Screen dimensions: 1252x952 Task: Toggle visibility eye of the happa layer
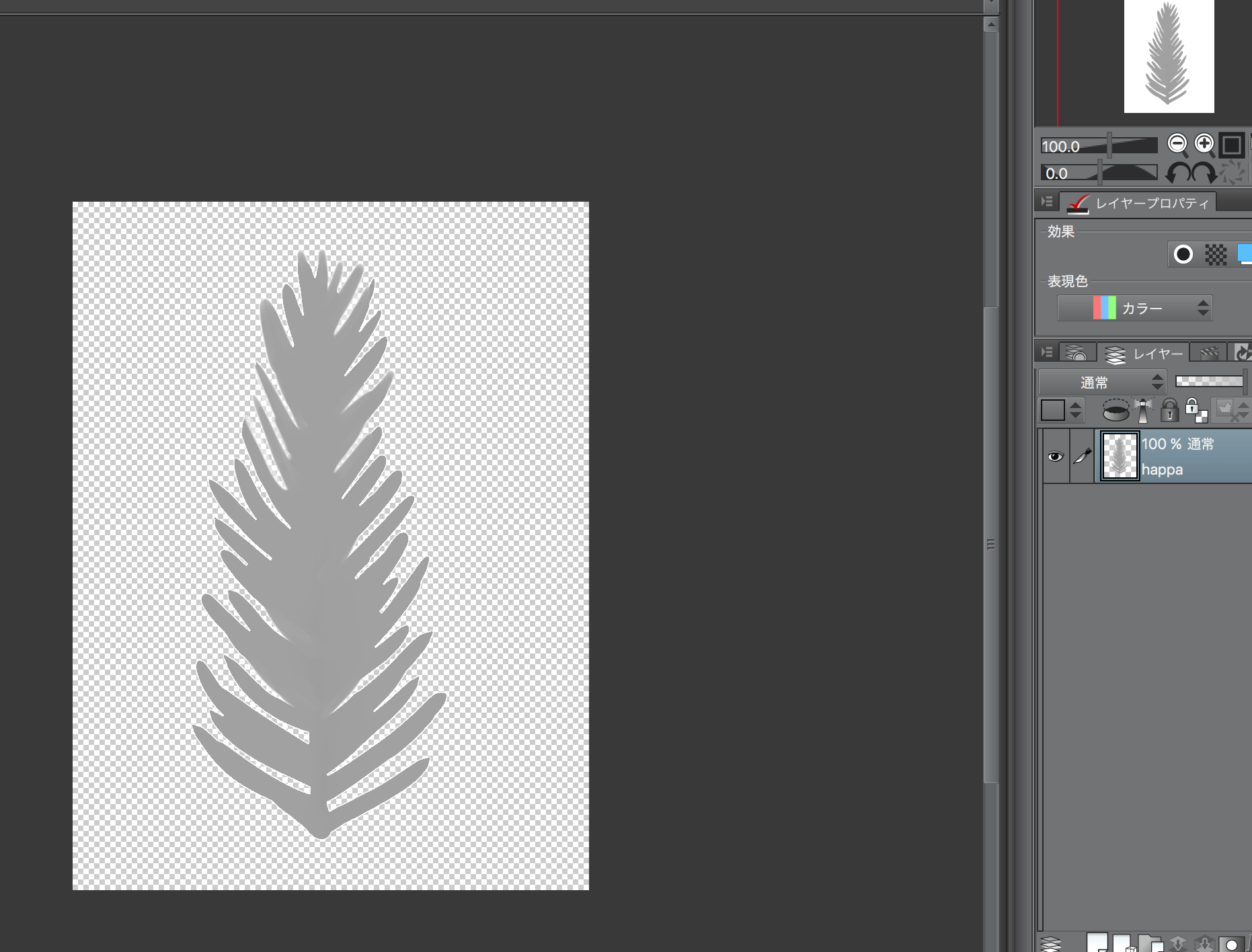pyautogui.click(x=1056, y=457)
